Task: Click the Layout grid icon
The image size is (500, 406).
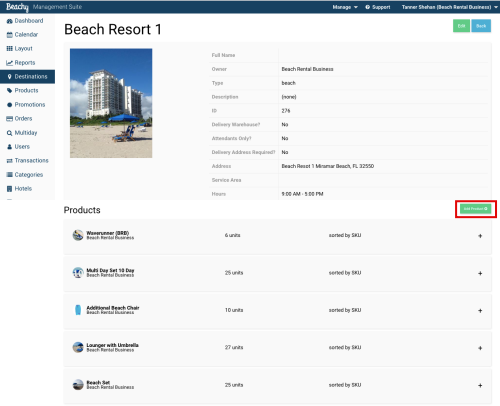Action: [9, 49]
